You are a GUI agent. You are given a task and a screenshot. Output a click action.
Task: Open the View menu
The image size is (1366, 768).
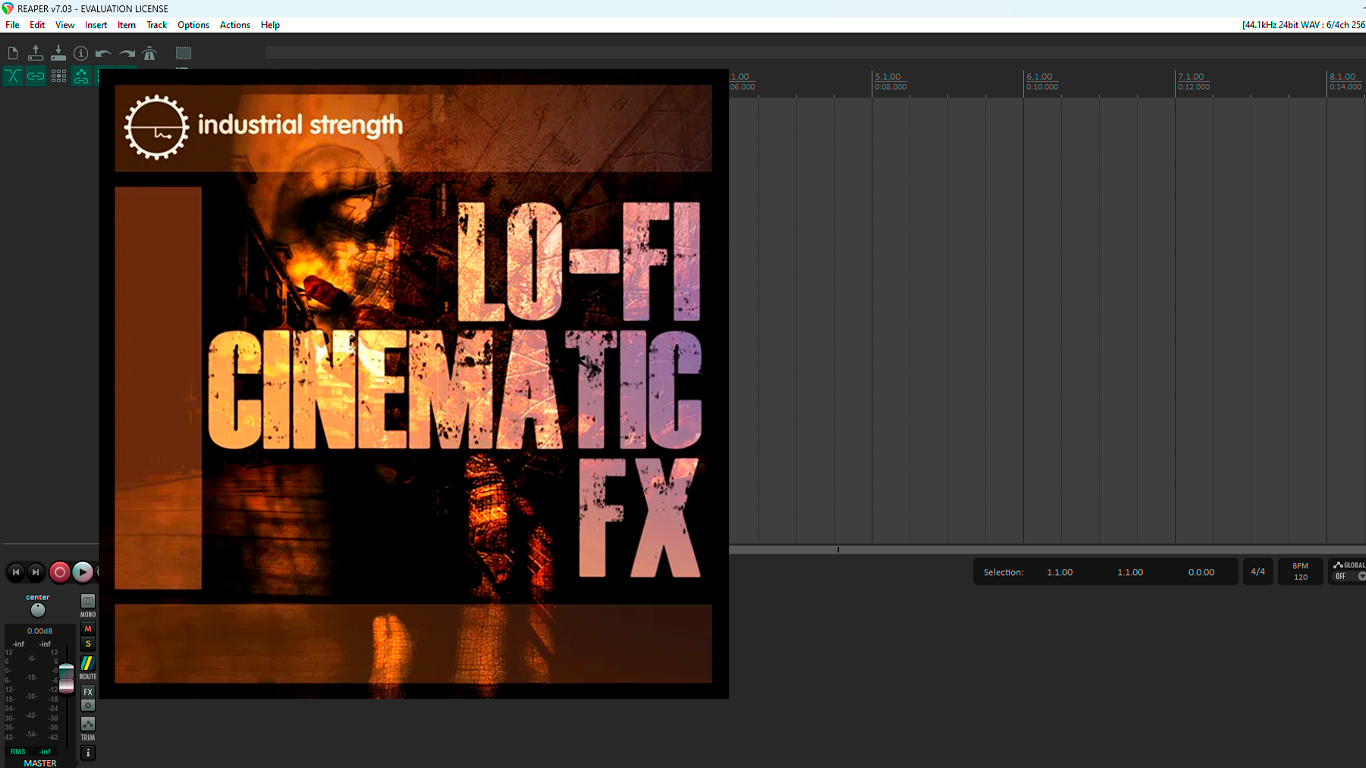pos(65,25)
